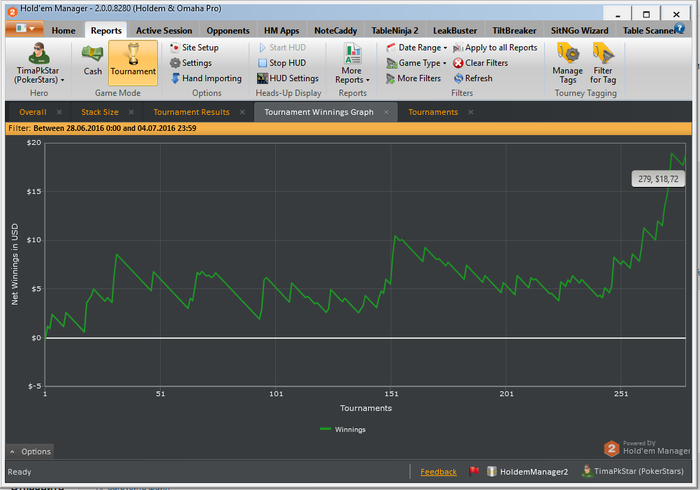The image size is (700, 490).
Task: Open More Filters
Action: pos(413,78)
